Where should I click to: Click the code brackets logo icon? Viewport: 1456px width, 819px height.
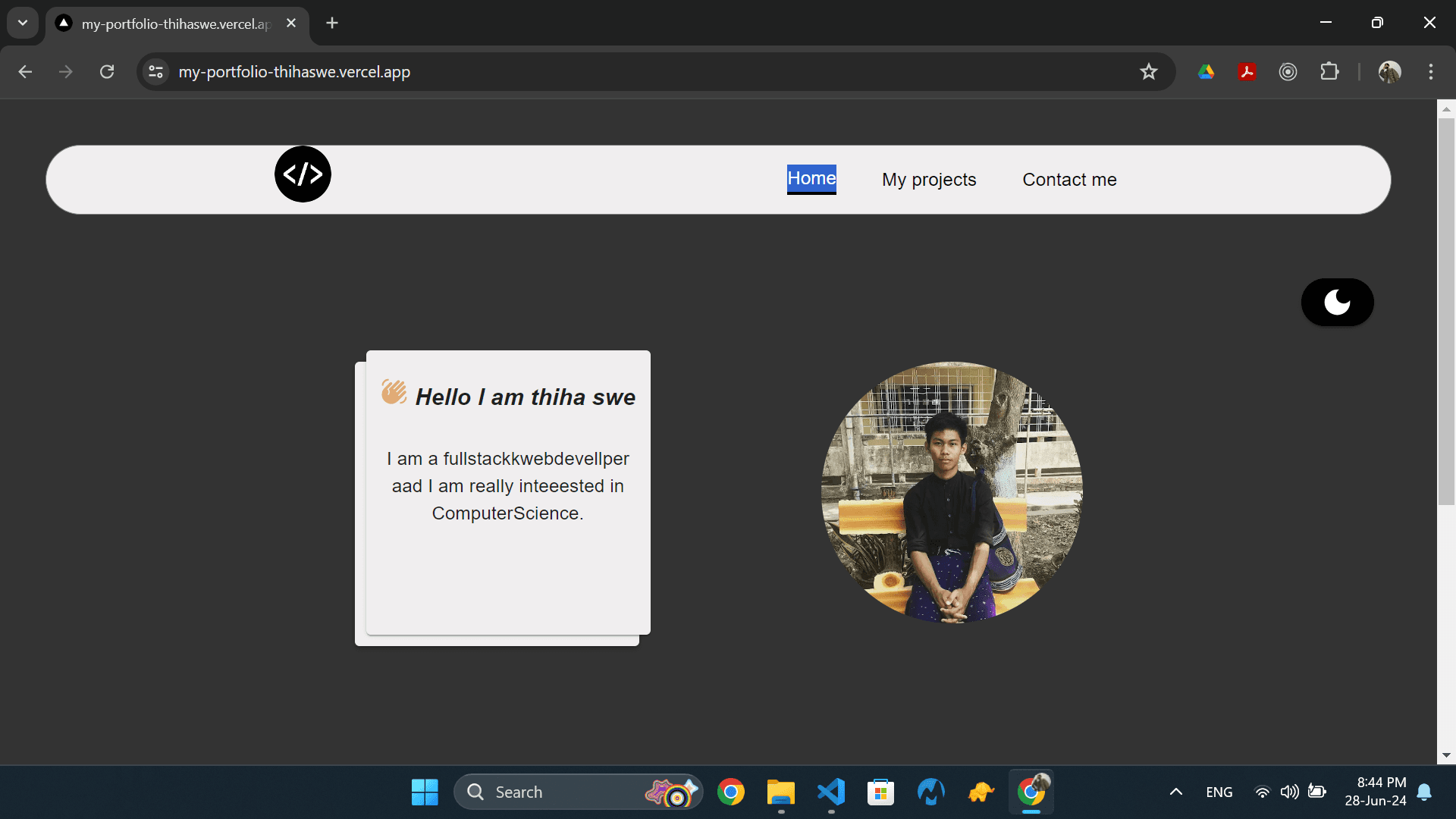click(x=303, y=174)
